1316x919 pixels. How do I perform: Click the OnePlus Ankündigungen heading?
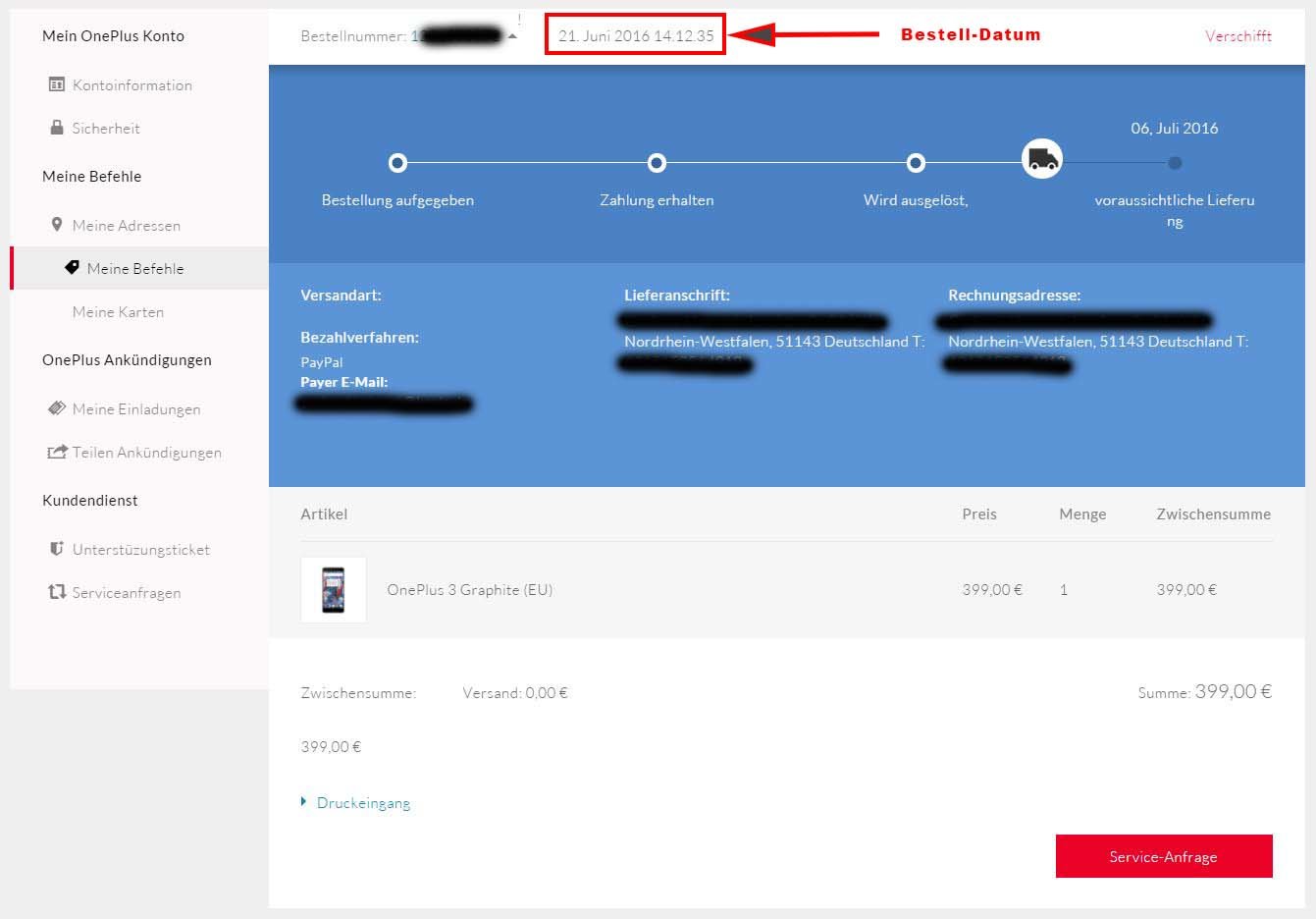pyautogui.click(x=127, y=360)
